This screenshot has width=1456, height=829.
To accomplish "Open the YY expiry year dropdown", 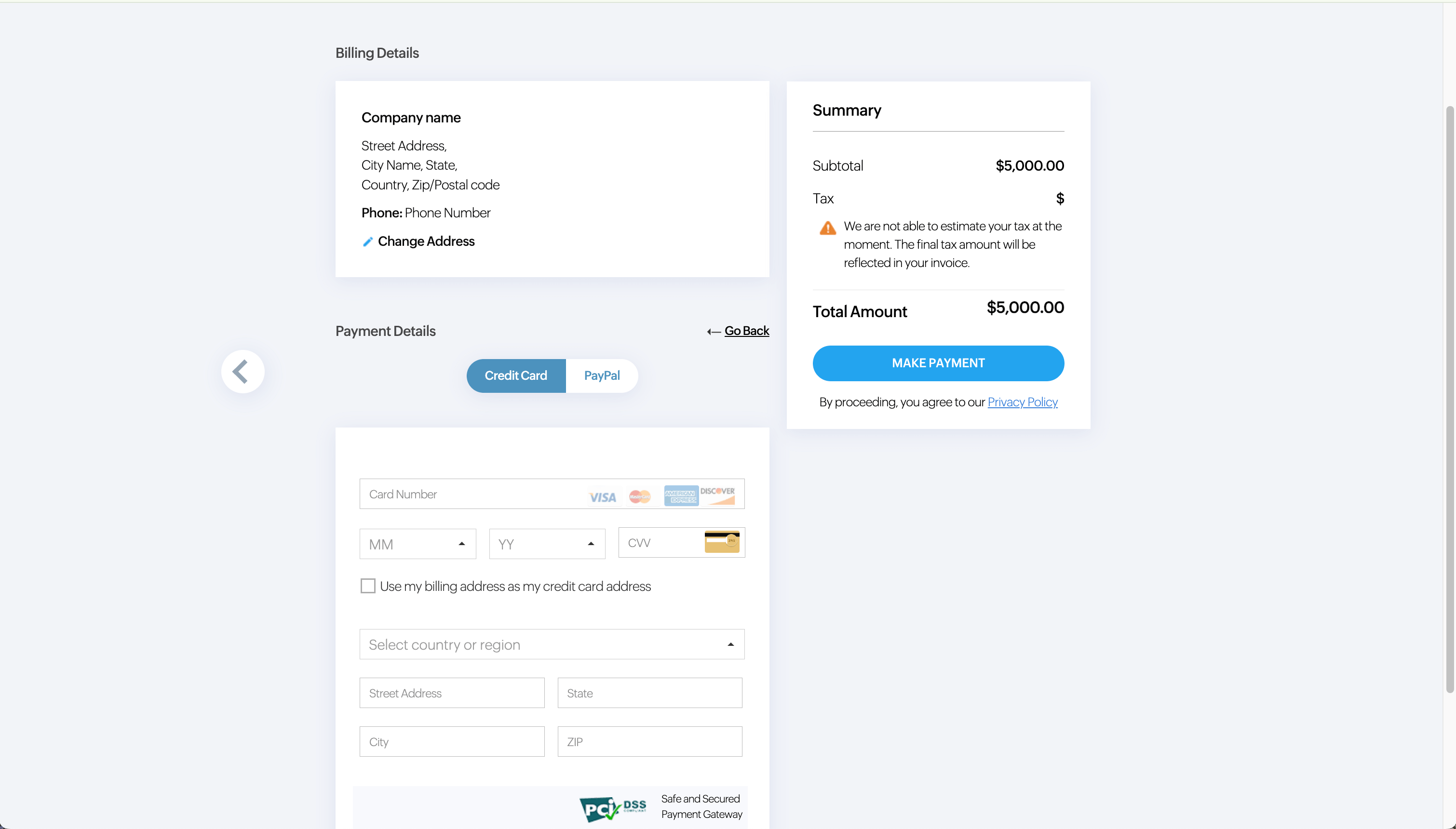I will [547, 544].
